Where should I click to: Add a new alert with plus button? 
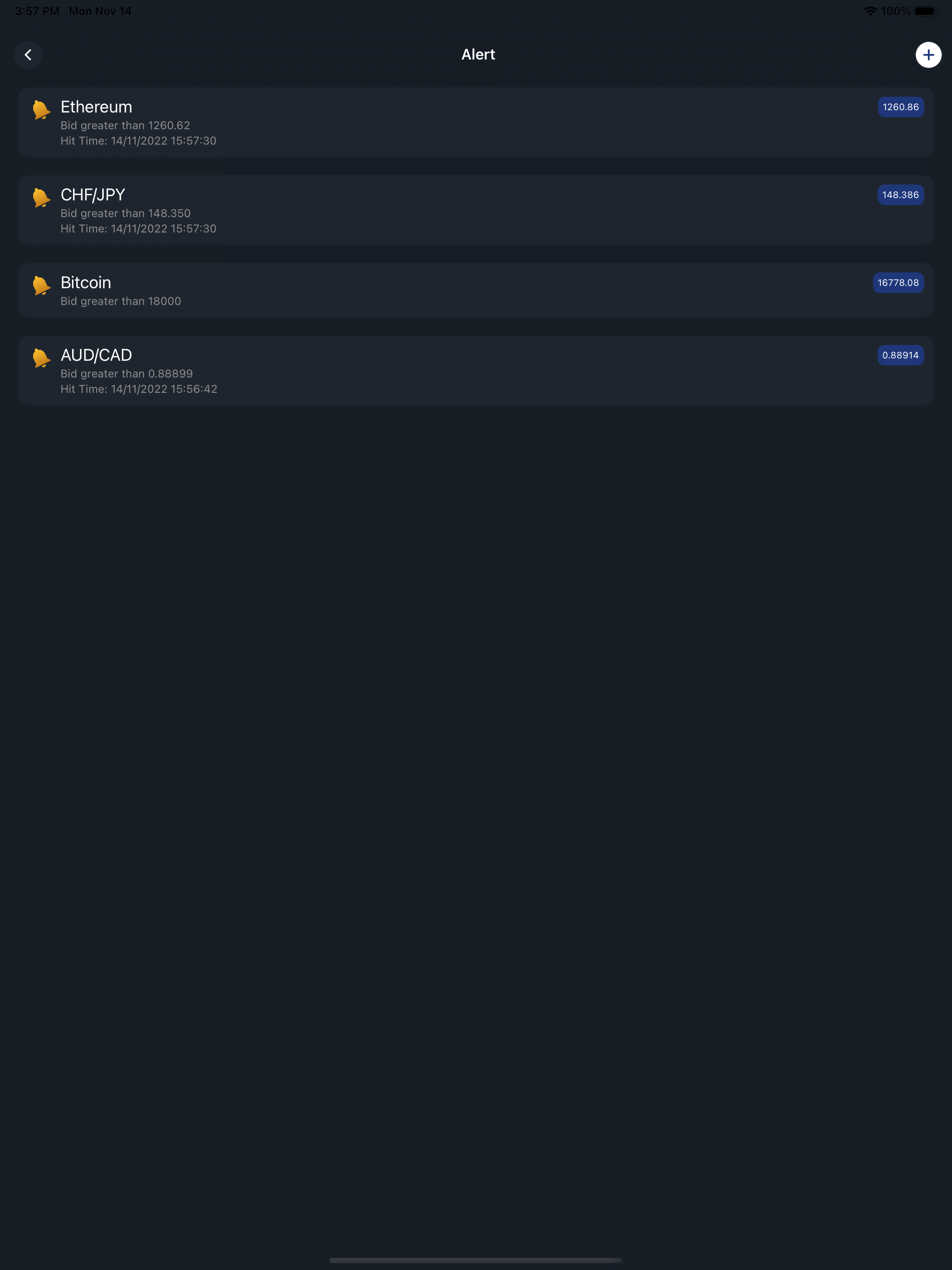pos(928,55)
